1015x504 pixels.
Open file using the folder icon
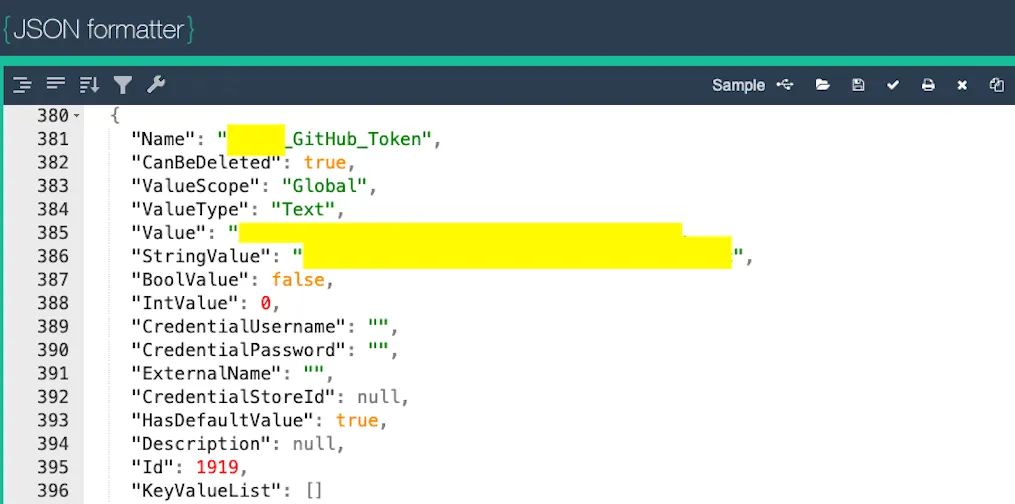822,85
